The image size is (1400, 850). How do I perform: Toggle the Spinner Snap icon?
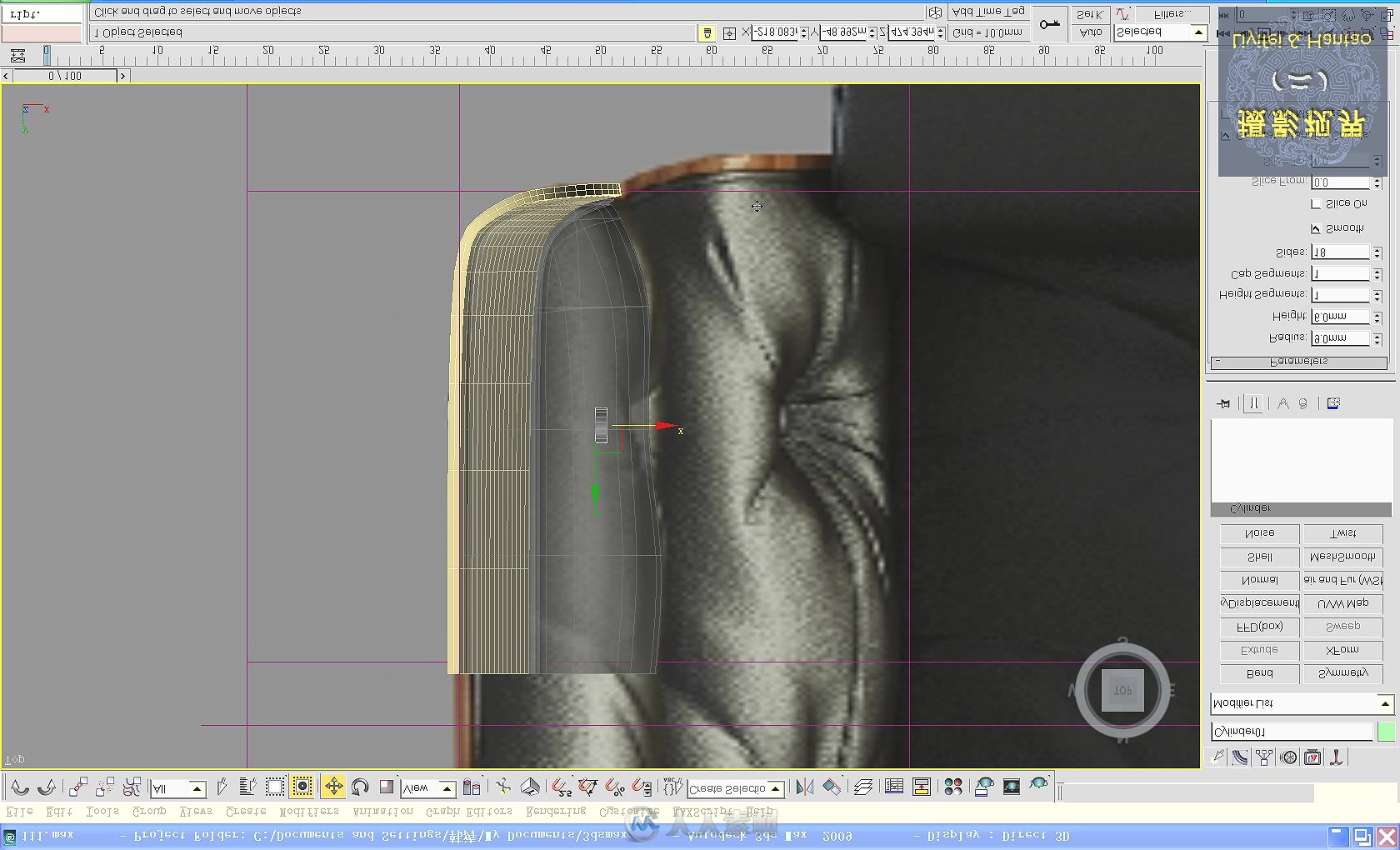click(642, 787)
